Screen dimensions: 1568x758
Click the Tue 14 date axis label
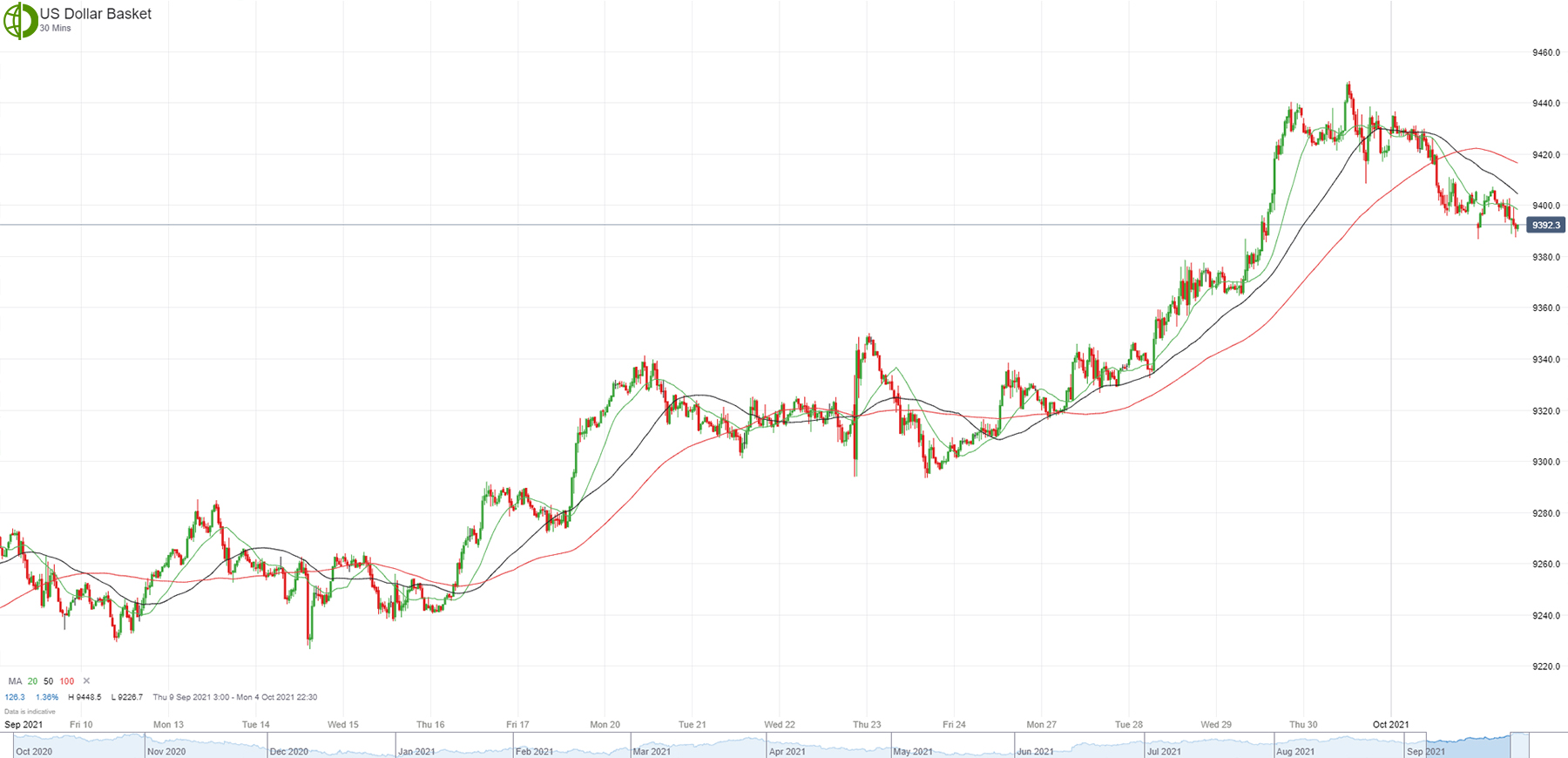click(x=256, y=725)
